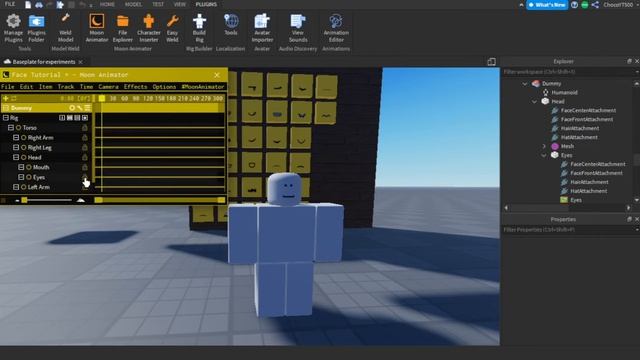Click the What's New button
The height and width of the screenshot is (360, 640).
pyautogui.click(x=547, y=5)
